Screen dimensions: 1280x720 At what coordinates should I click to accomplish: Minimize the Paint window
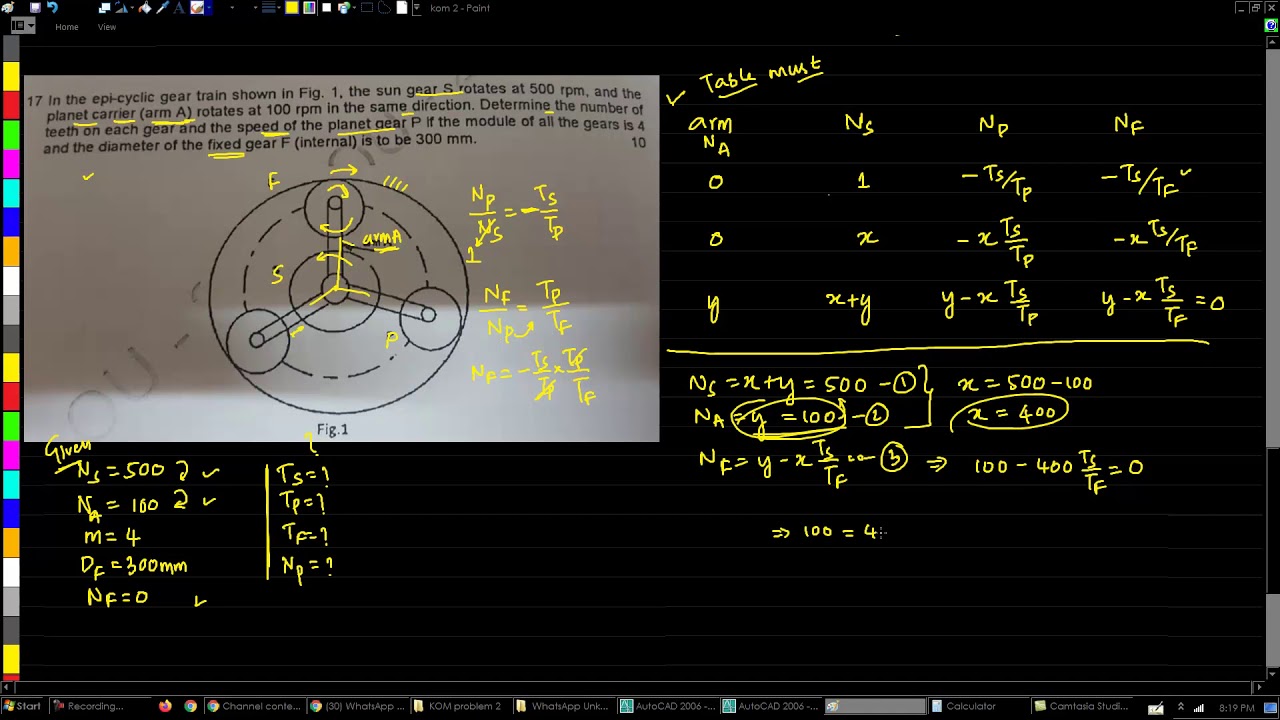pyautogui.click(x=1241, y=7)
